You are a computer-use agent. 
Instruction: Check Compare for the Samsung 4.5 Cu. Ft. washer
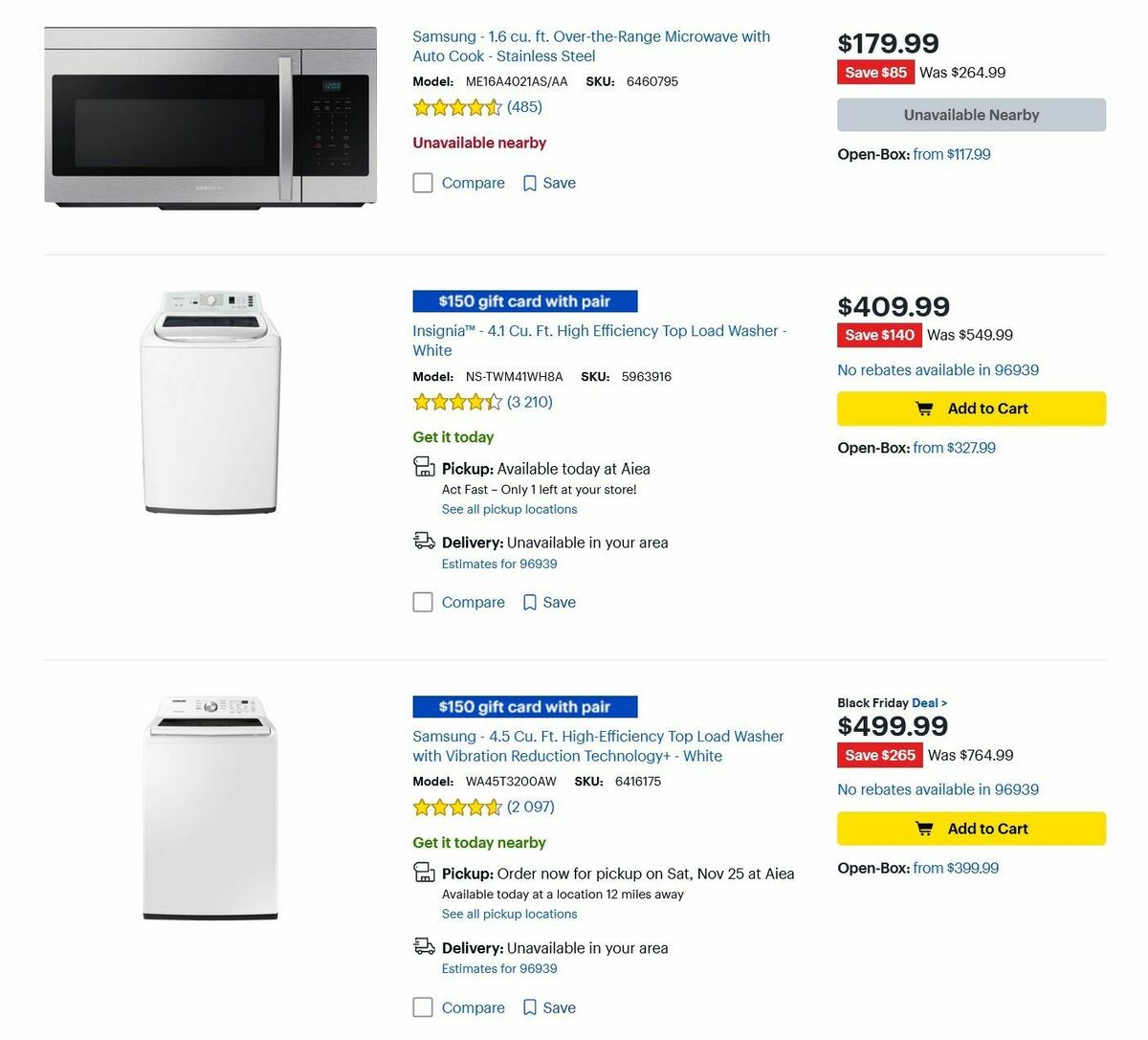423,1007
